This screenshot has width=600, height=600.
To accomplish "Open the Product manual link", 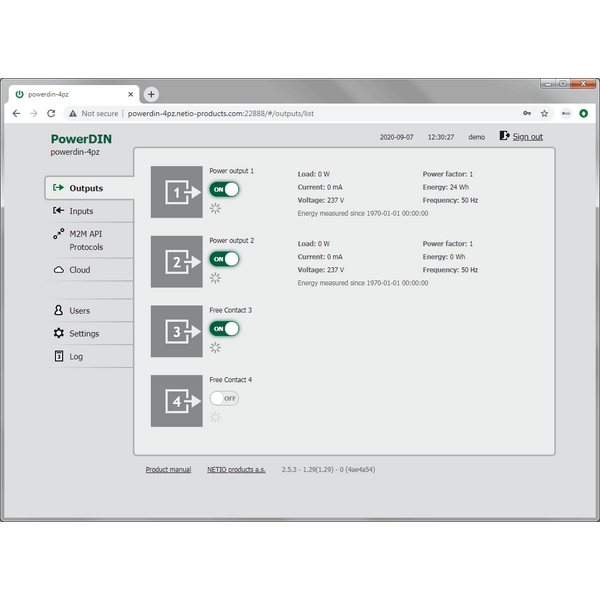I will point(168,469).
